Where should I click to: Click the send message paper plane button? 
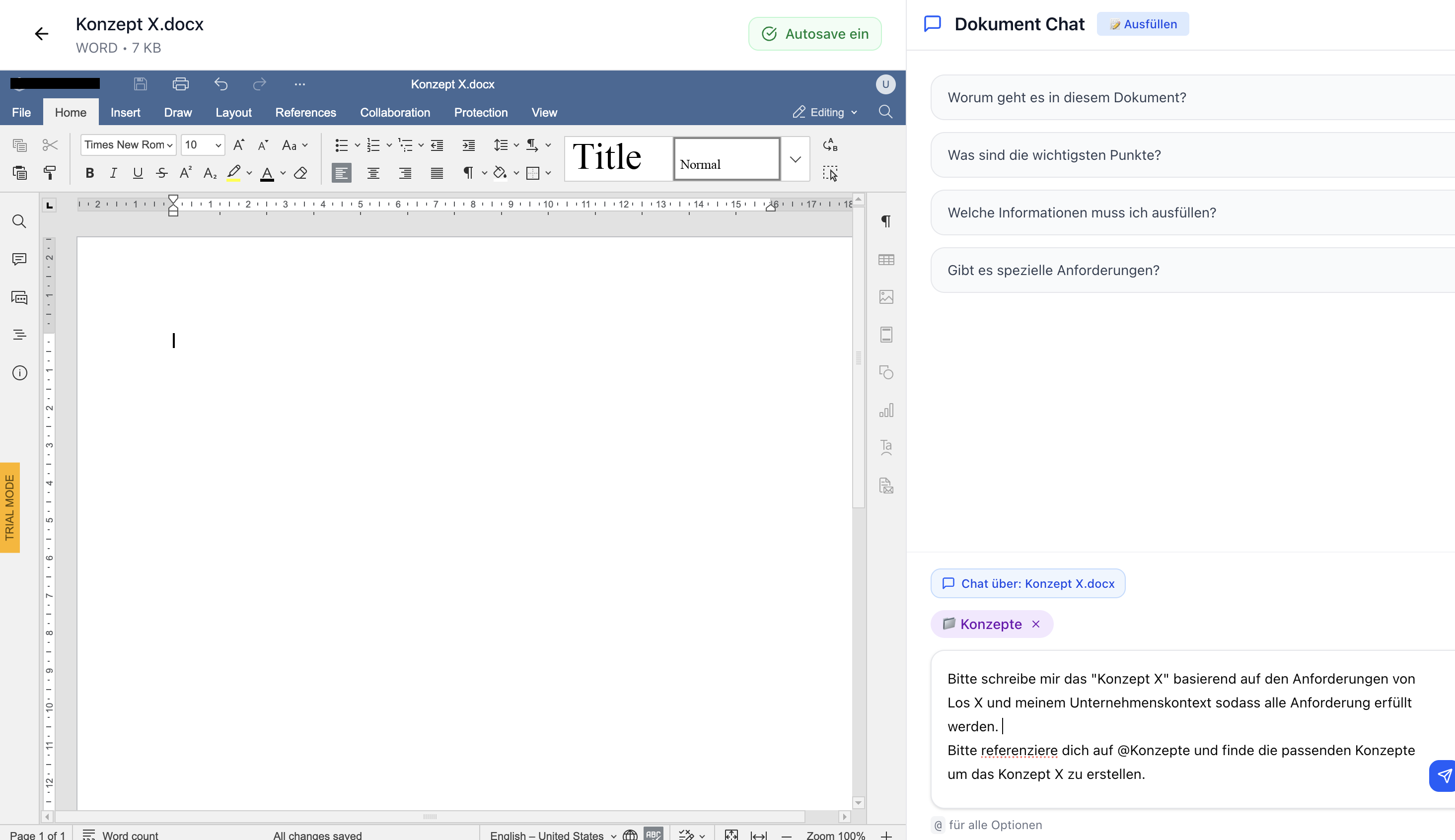click(x=1444, y=775)
